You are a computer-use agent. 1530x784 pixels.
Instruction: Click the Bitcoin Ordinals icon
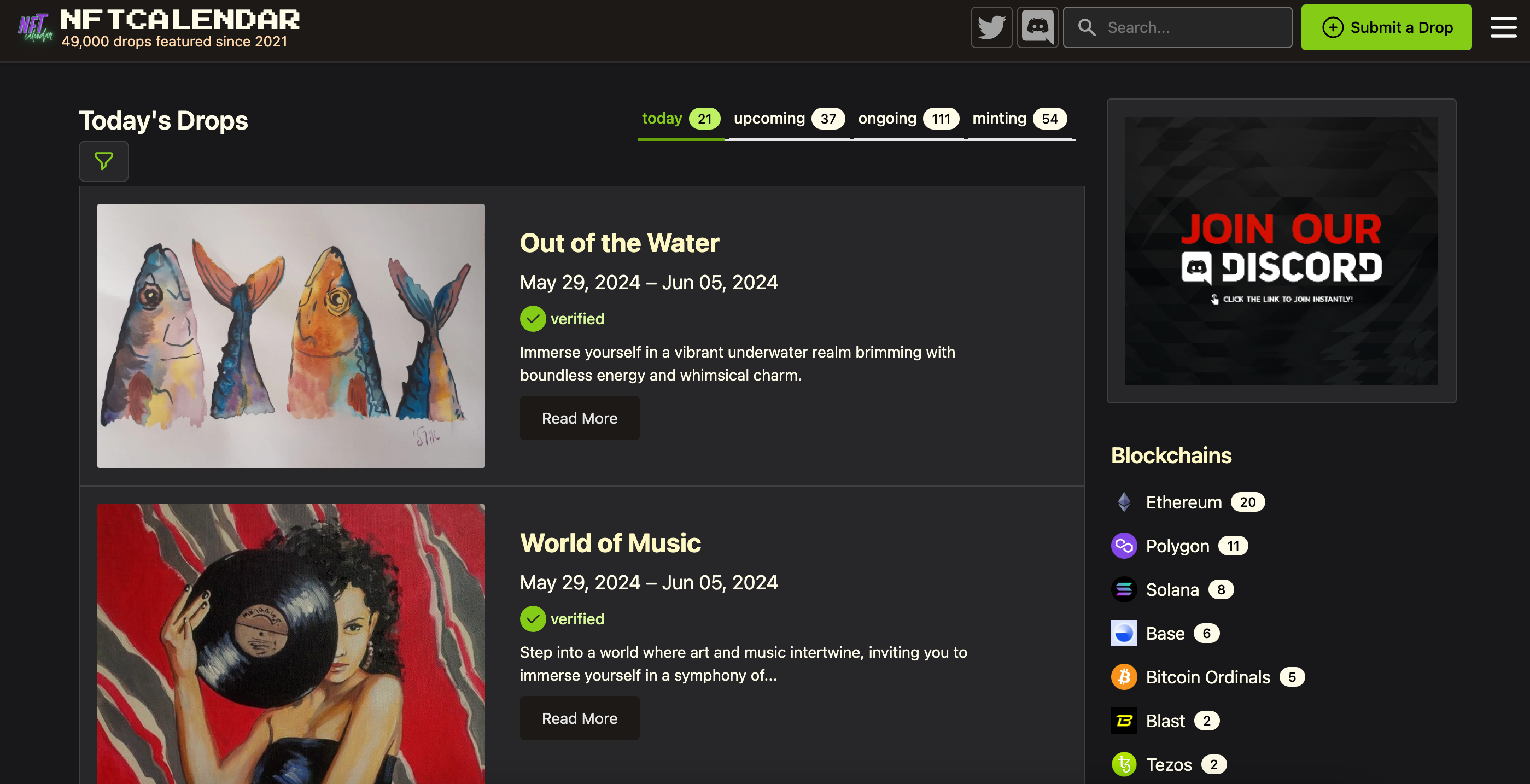coord(1124,677)
